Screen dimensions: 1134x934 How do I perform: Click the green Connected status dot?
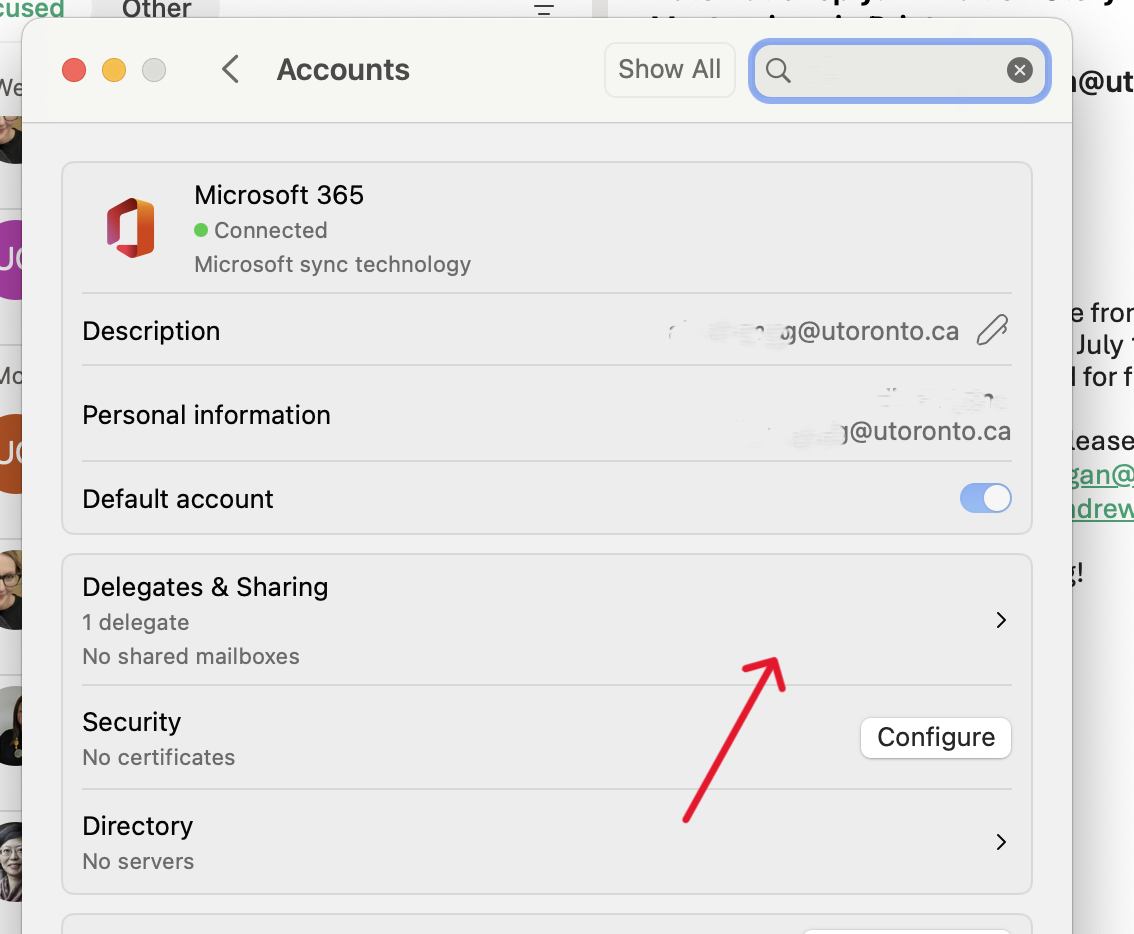pyautogui.click(x=202, y=230)
